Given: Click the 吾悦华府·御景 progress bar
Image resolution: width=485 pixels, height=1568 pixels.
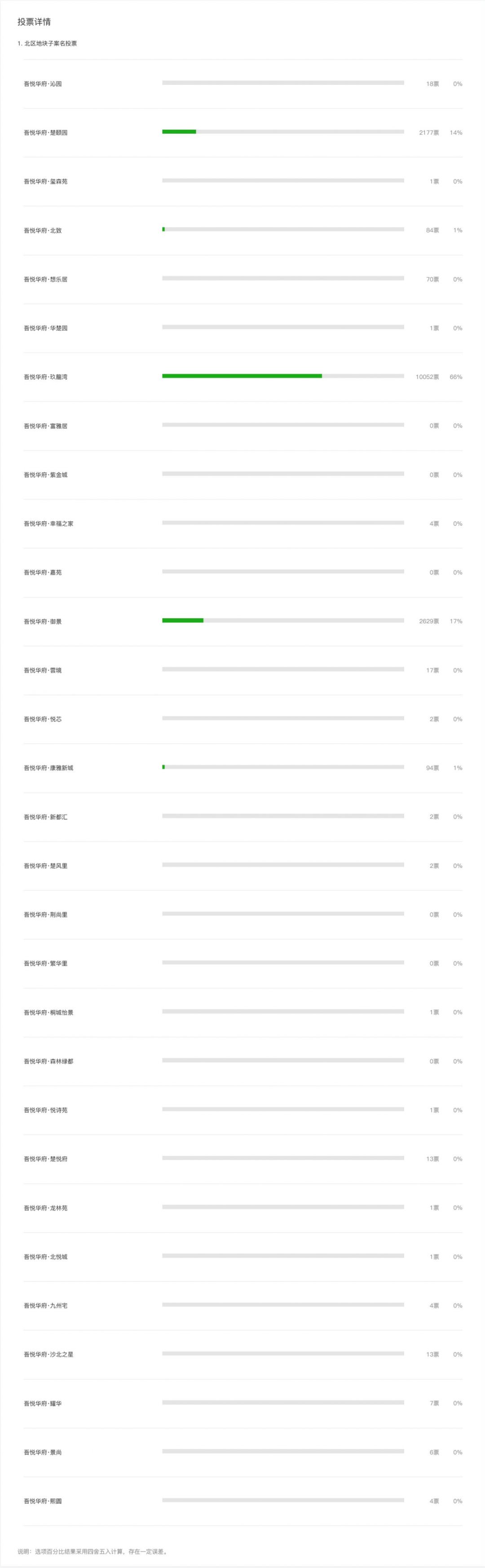Looking at the screenshot, I should point(283,620).
